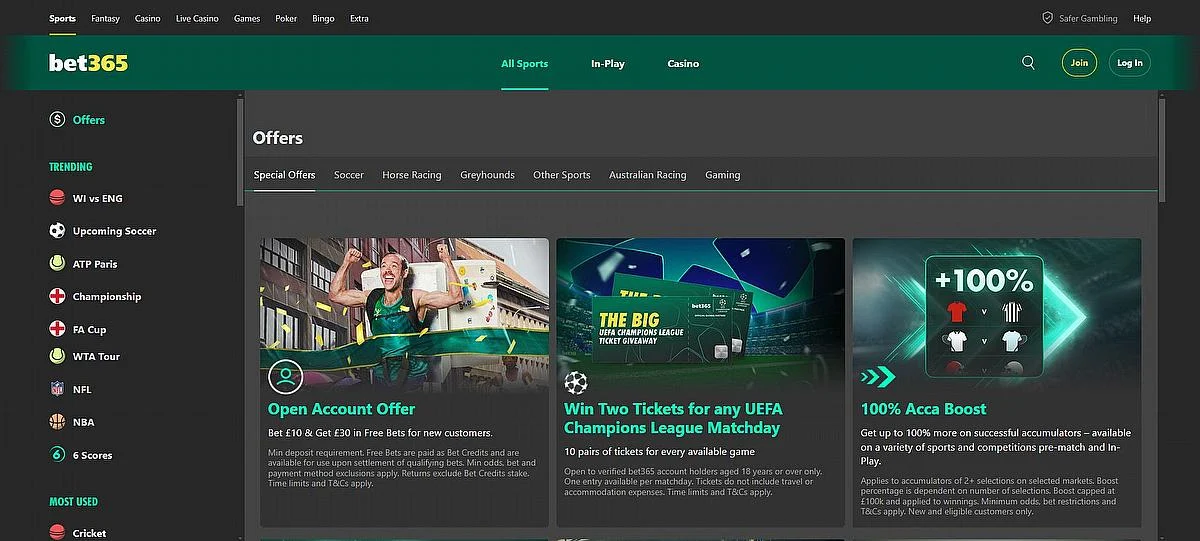Screen dimensions: 1200x541
Task: Click the tennis ball icon beside WTA Tour
Action: [x=57, y=356]
